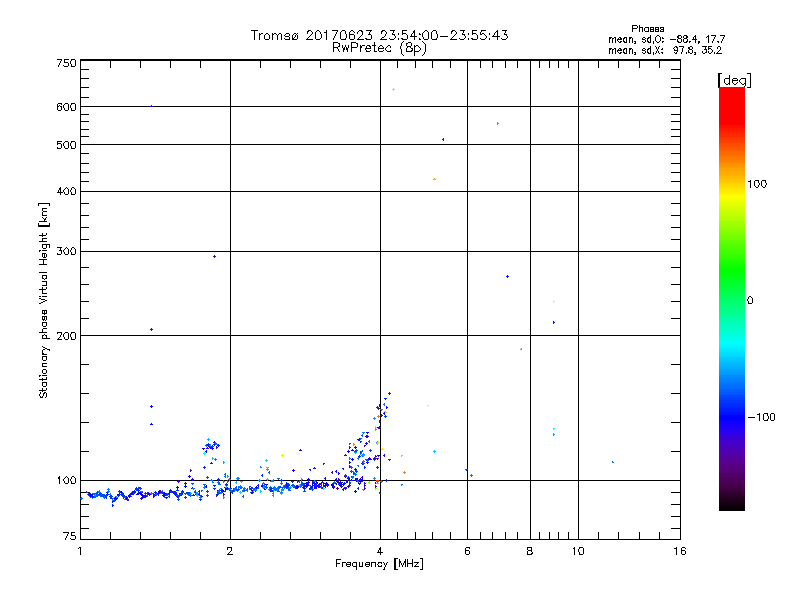The width and height of the screenshot is (800, 600).
Task: Click the '[deg]' colorbar label
Action: click(x=734, y=81)
